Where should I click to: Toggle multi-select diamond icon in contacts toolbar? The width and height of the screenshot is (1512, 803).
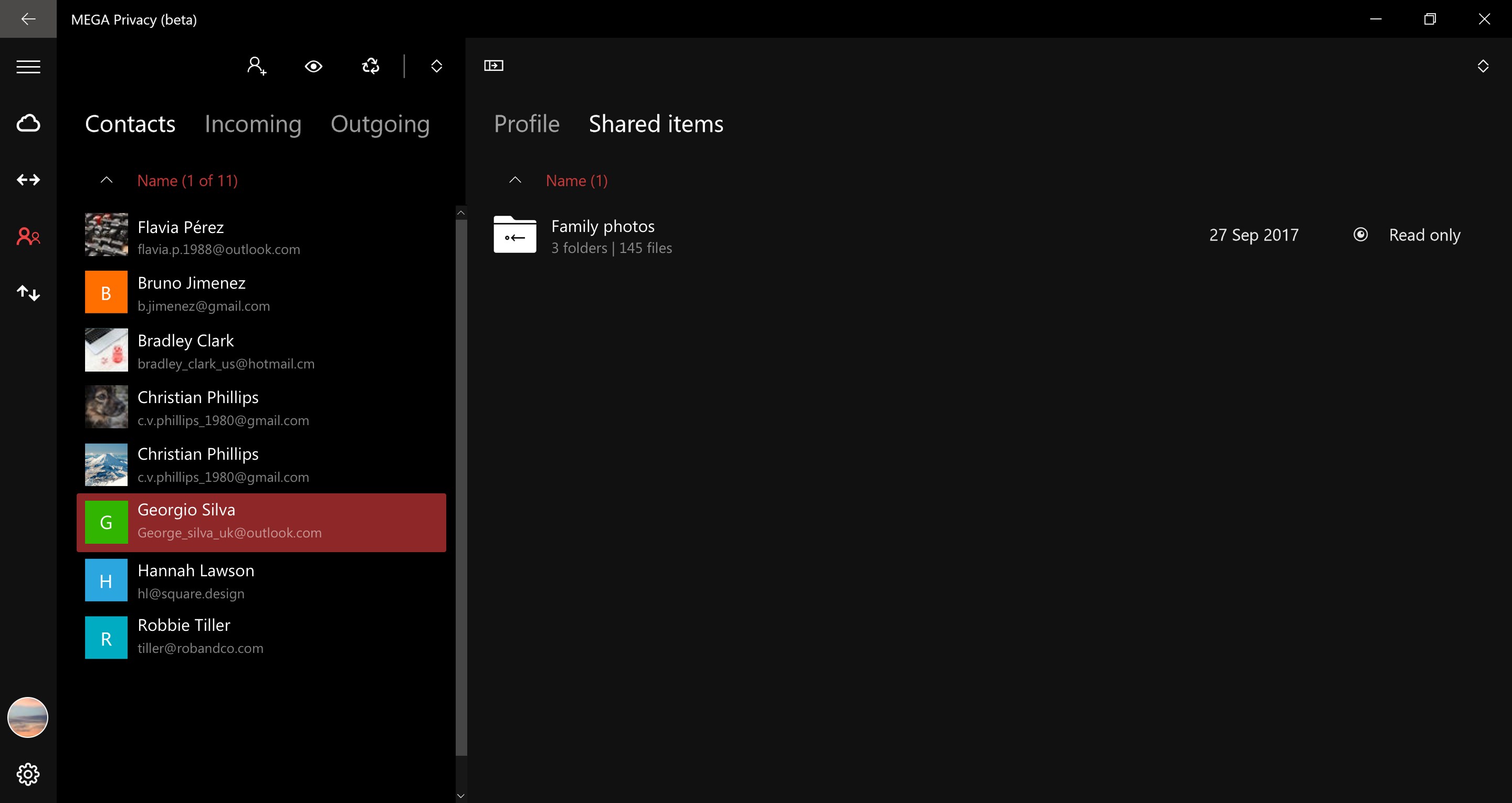click(436, 66)
